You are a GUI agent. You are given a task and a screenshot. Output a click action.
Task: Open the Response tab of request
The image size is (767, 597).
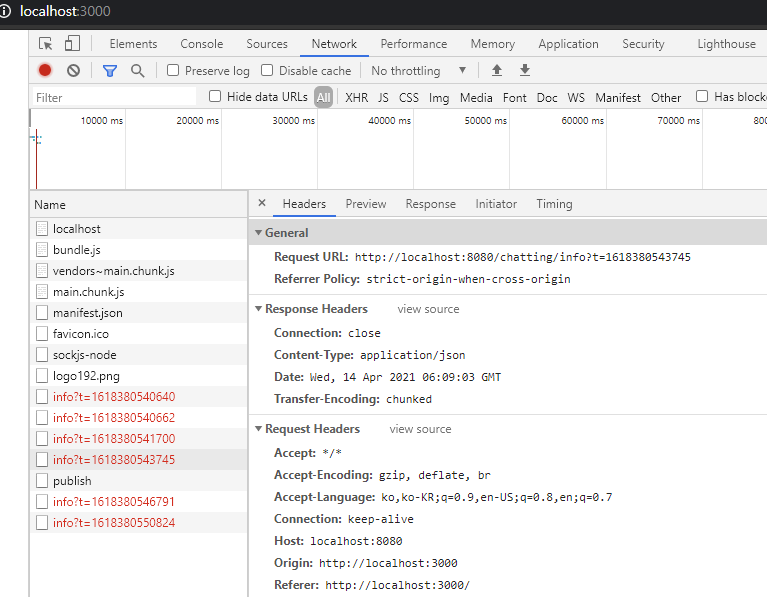tap(430, 204)
